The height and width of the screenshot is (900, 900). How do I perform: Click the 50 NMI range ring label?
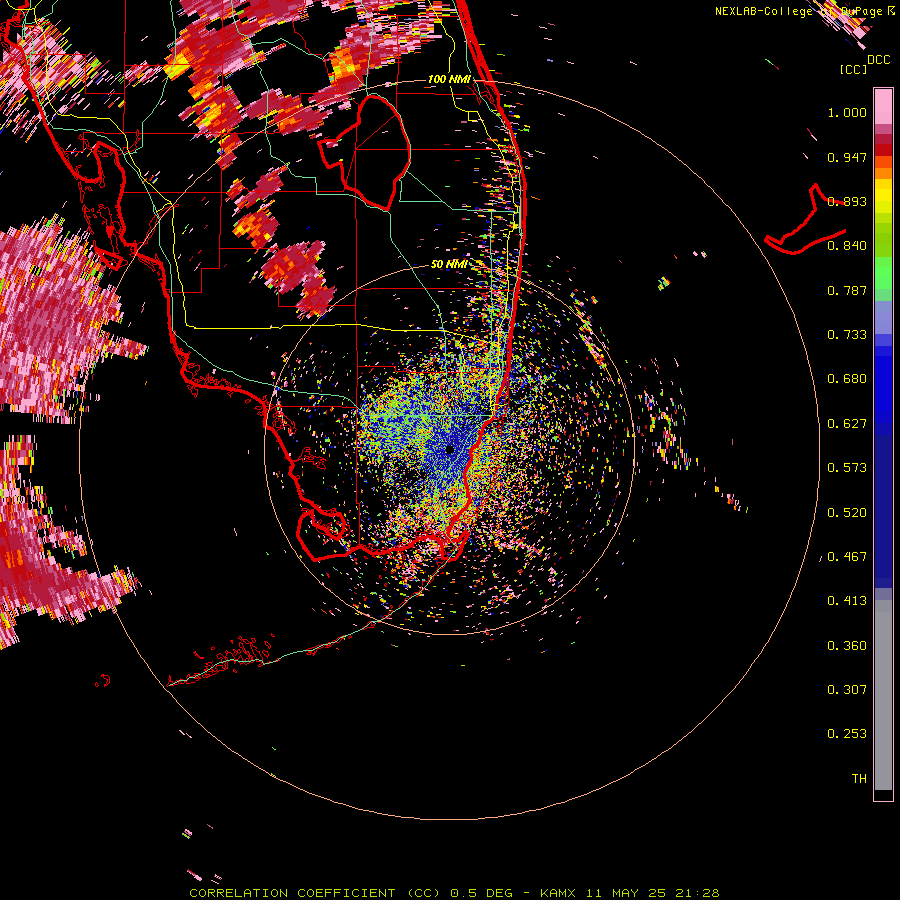pyautogui.click(x=449, y=264)
